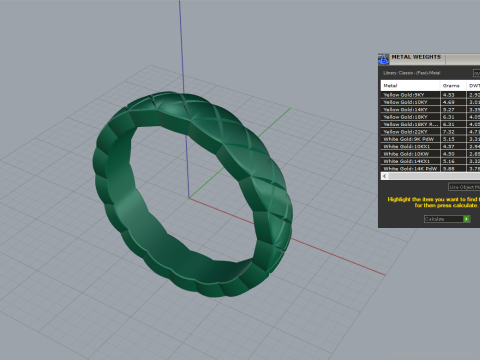480x360 pixels.
Task: Select the White Gold:10KX1 row
Action: click(x=430, y=146)
